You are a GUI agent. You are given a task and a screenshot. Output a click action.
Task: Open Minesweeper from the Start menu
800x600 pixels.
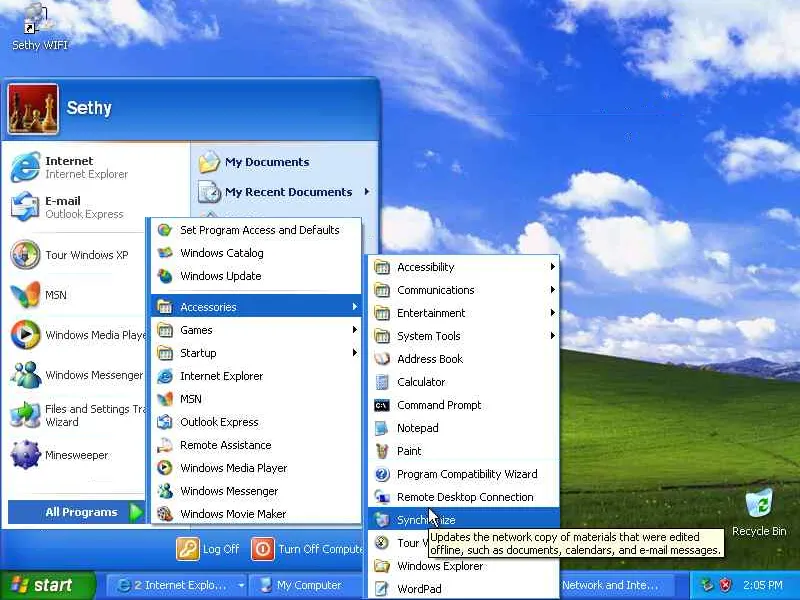(x=60, y=455)
